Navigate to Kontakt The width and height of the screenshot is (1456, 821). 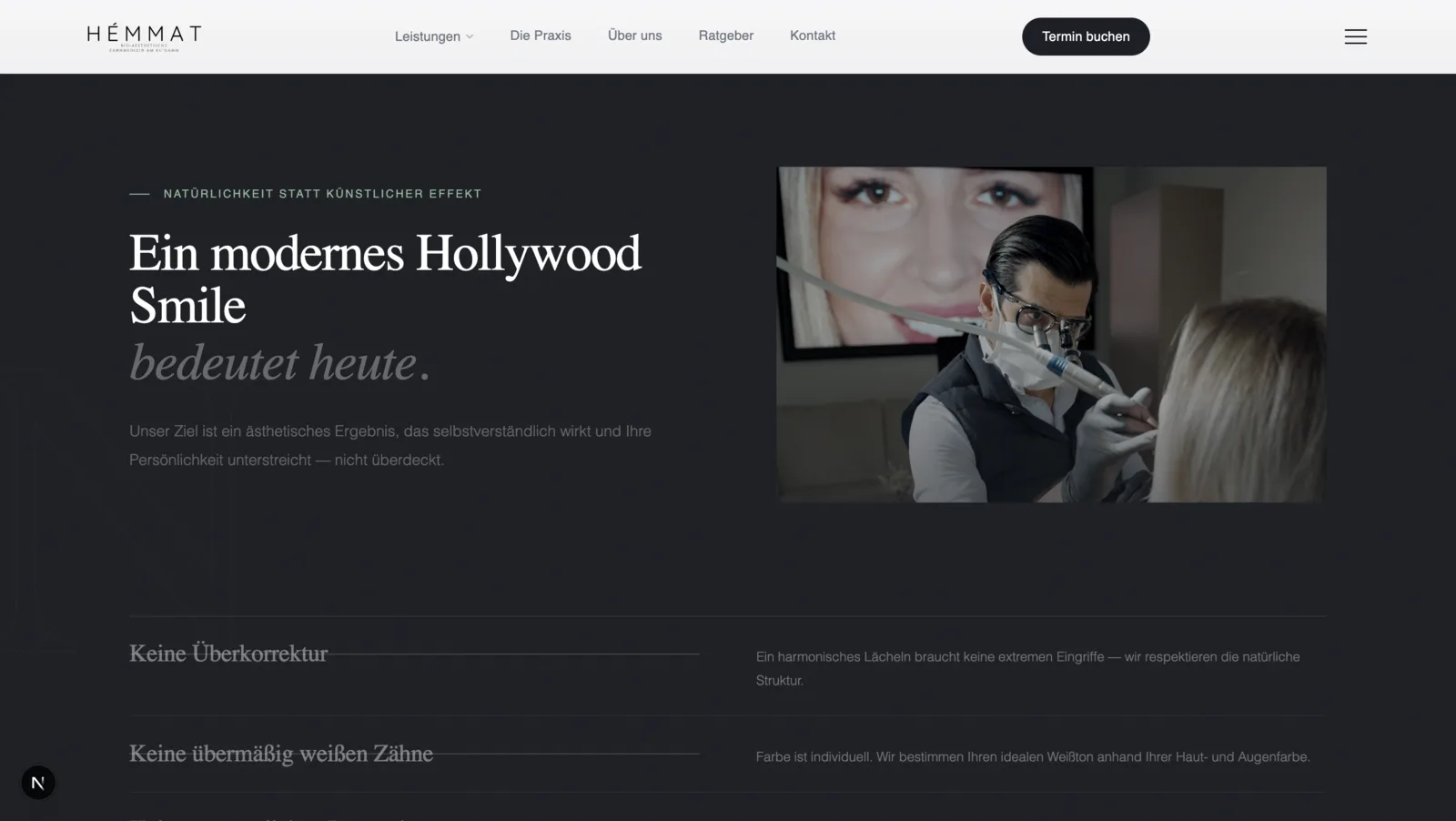pyautogui.click(x=812, y=35)
